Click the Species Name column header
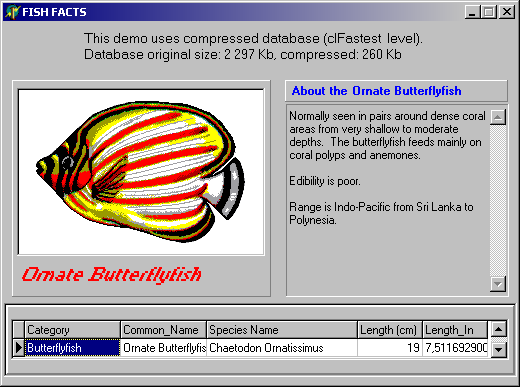This screenshot has height=387, width=520. (x=282, y=330)
